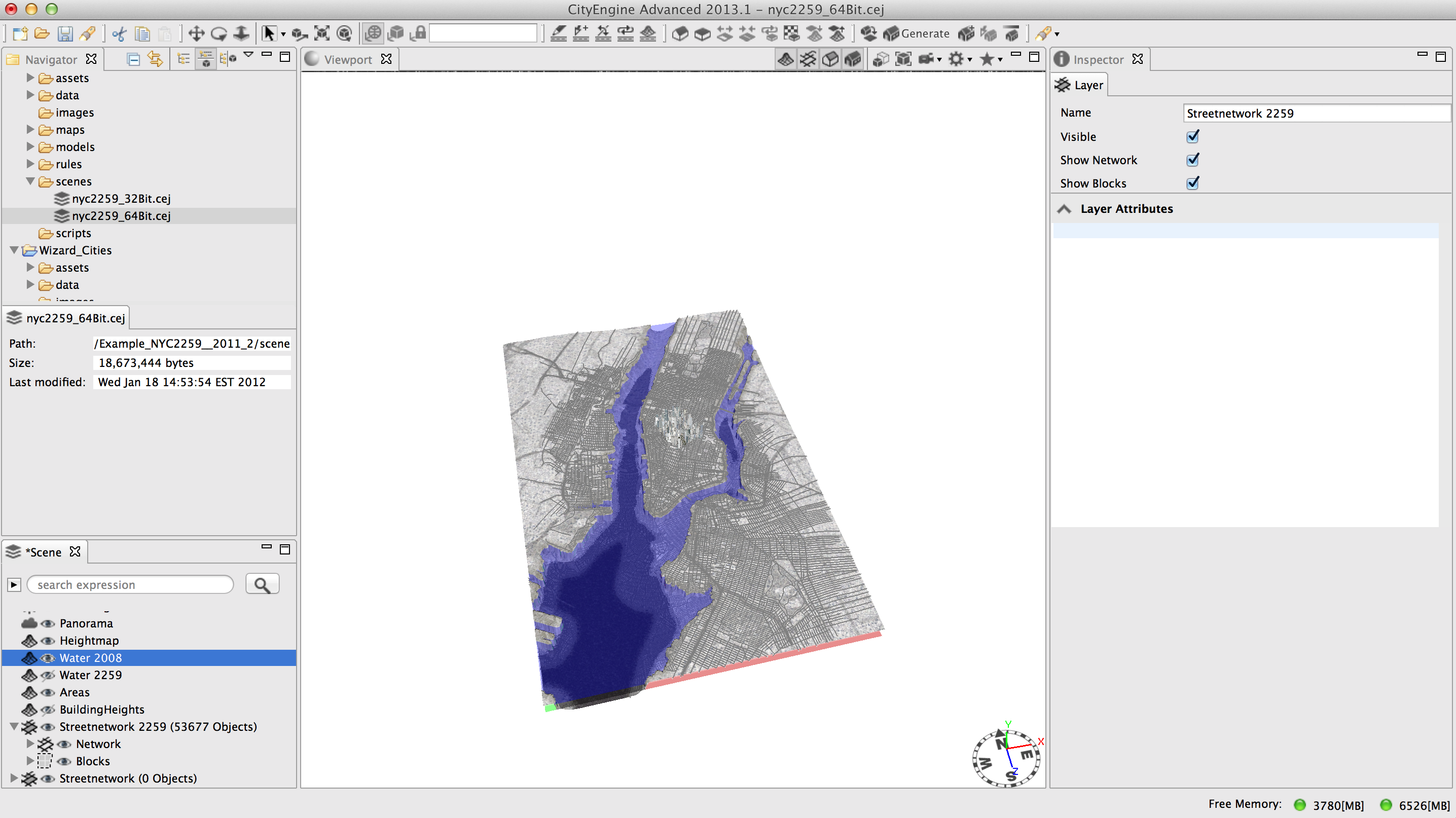Collapse the Layer Attributes section
The width and height of the screenshot is (1456, 818).
[x=1064, y=209]
